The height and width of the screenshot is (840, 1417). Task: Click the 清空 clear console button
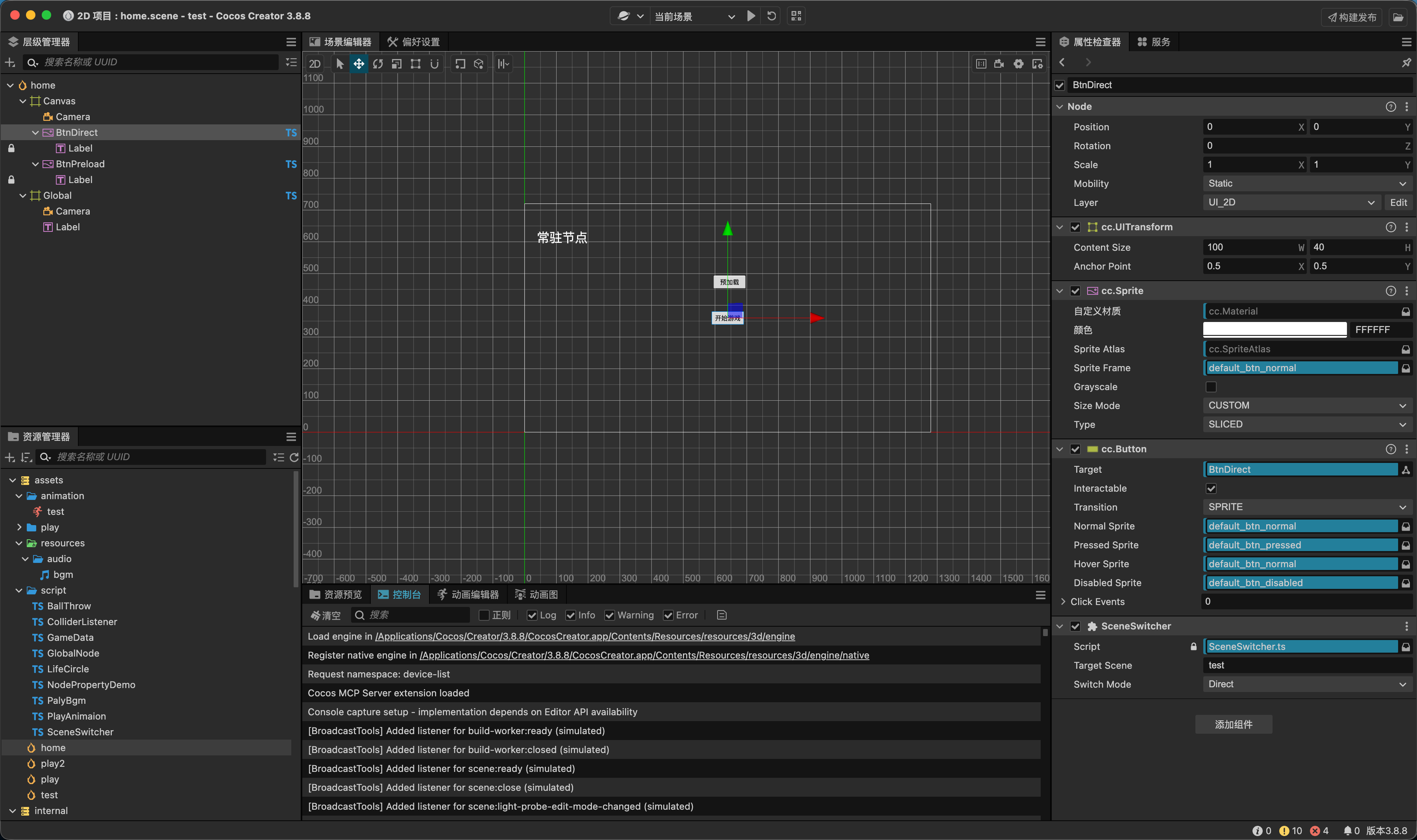click(326, 615)
